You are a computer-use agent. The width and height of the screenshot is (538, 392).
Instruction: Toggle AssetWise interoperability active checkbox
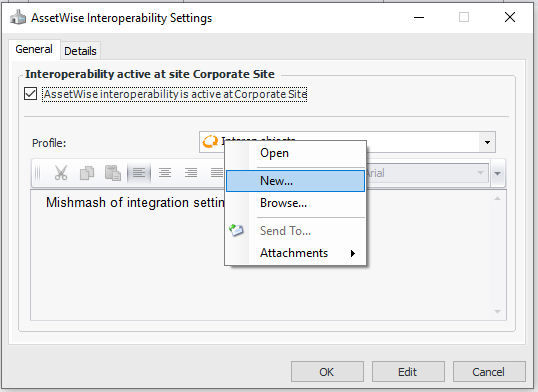coord(31,94)
